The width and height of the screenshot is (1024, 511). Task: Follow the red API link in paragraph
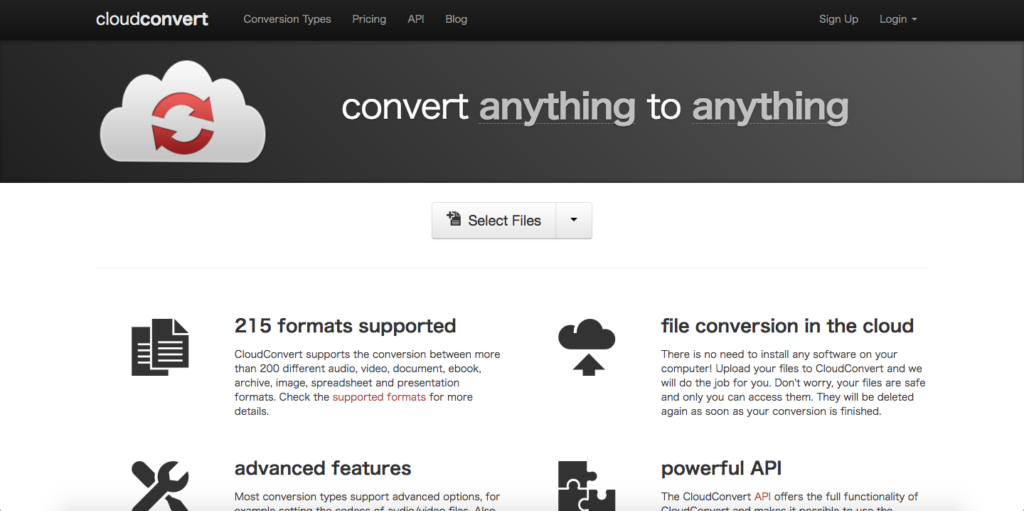763,496
